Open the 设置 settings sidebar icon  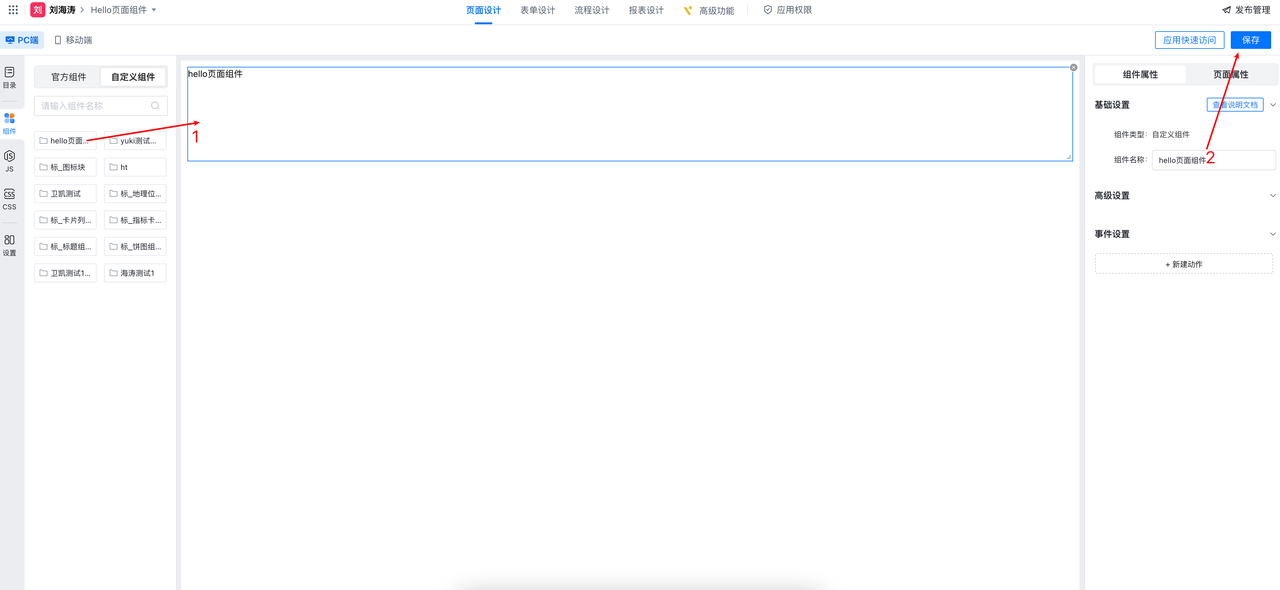9,245
